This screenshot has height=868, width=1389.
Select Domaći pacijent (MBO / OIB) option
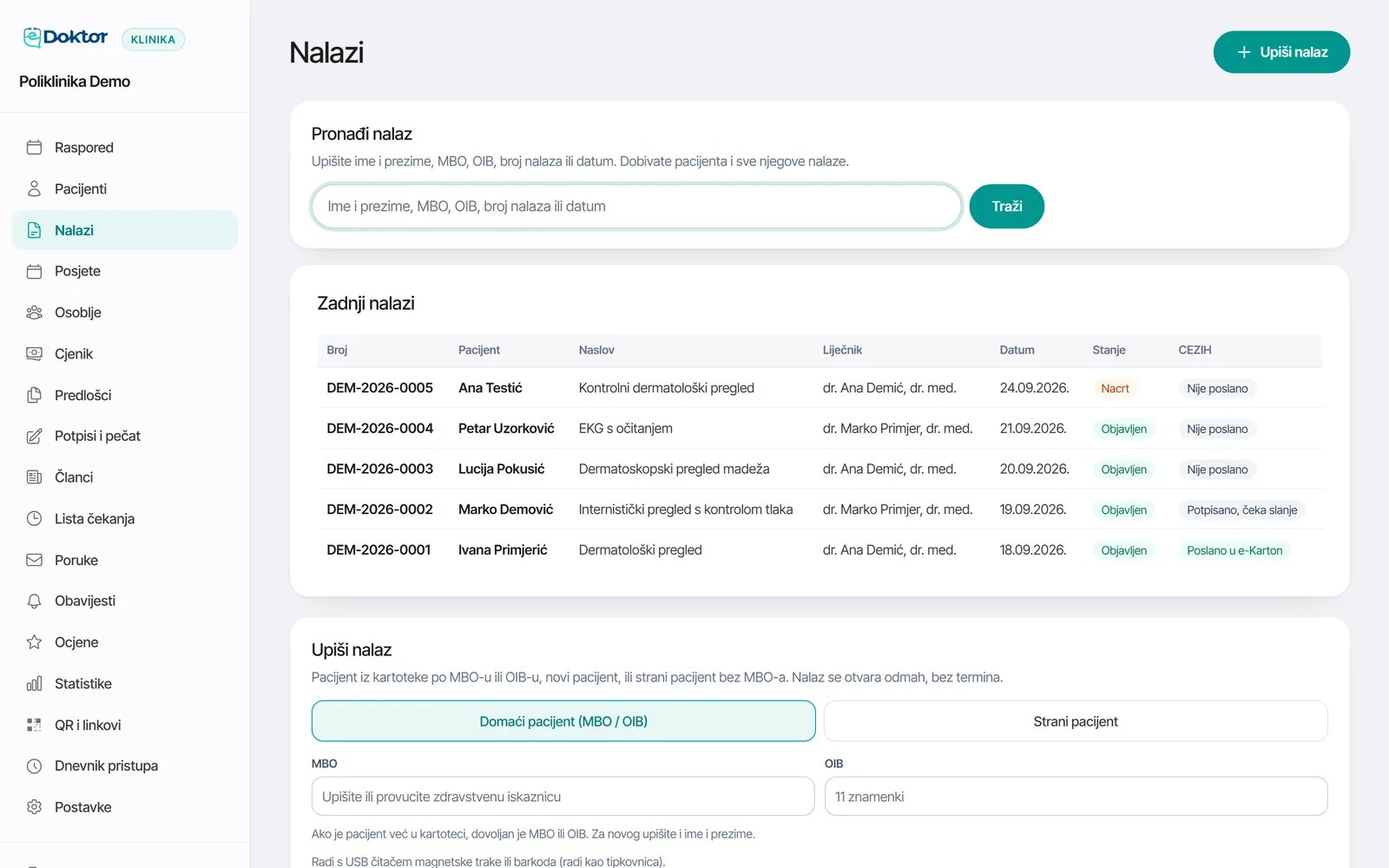pos(563,721)
